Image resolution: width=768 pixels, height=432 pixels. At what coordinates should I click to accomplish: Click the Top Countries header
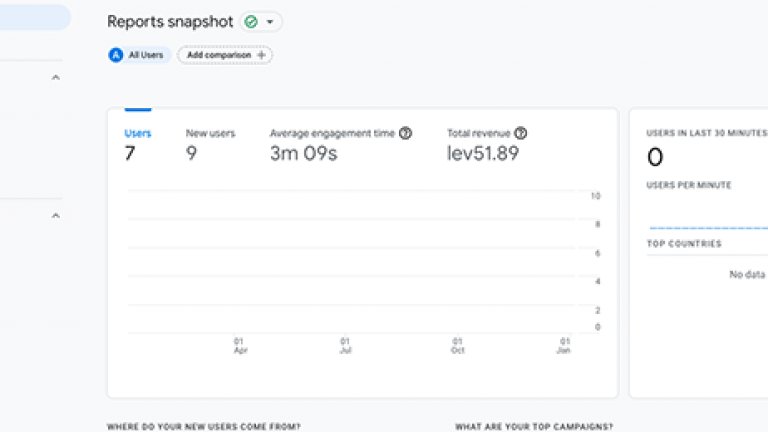(684, 243)
